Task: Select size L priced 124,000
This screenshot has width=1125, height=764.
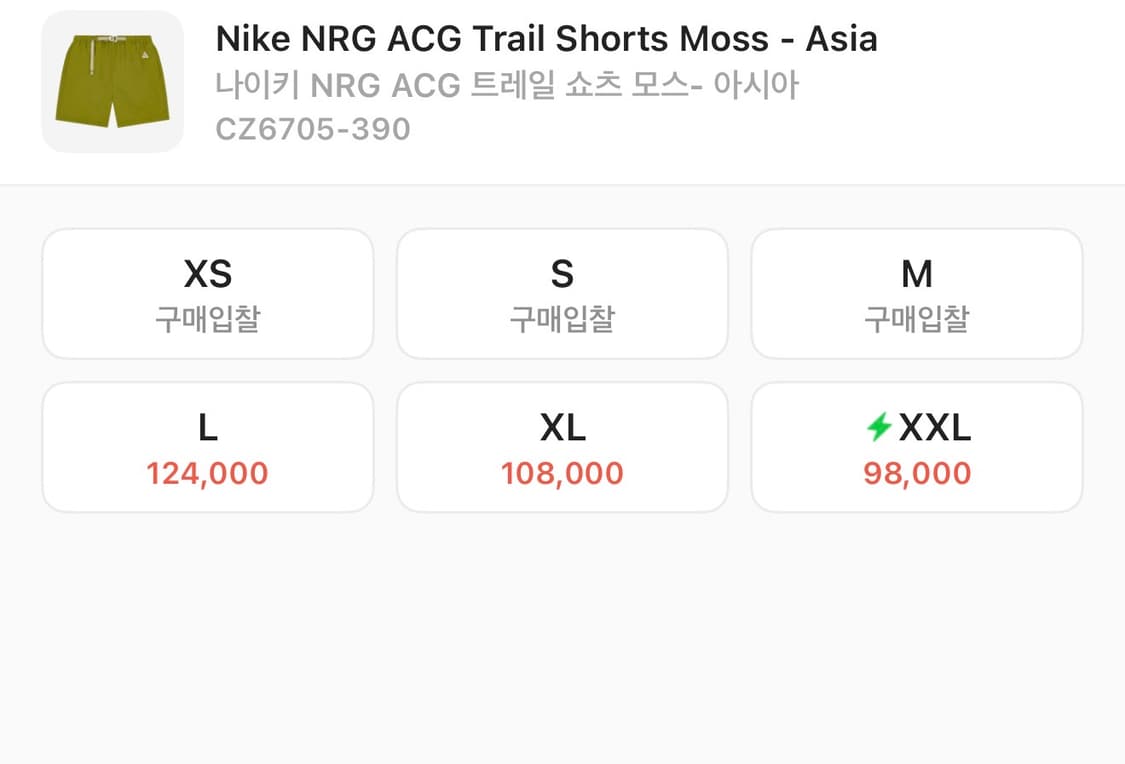Action: [x=207, y=447]
